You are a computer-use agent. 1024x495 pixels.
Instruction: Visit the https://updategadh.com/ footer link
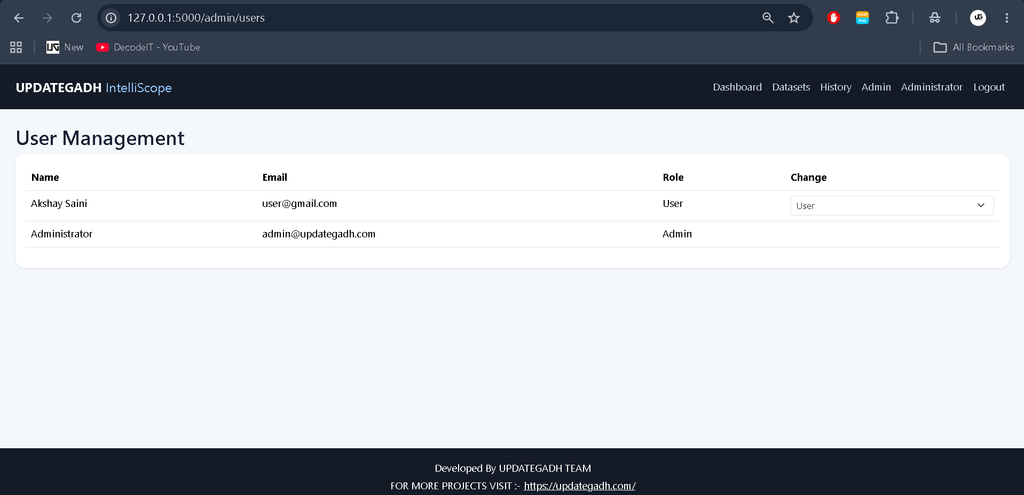coord(579,486)
